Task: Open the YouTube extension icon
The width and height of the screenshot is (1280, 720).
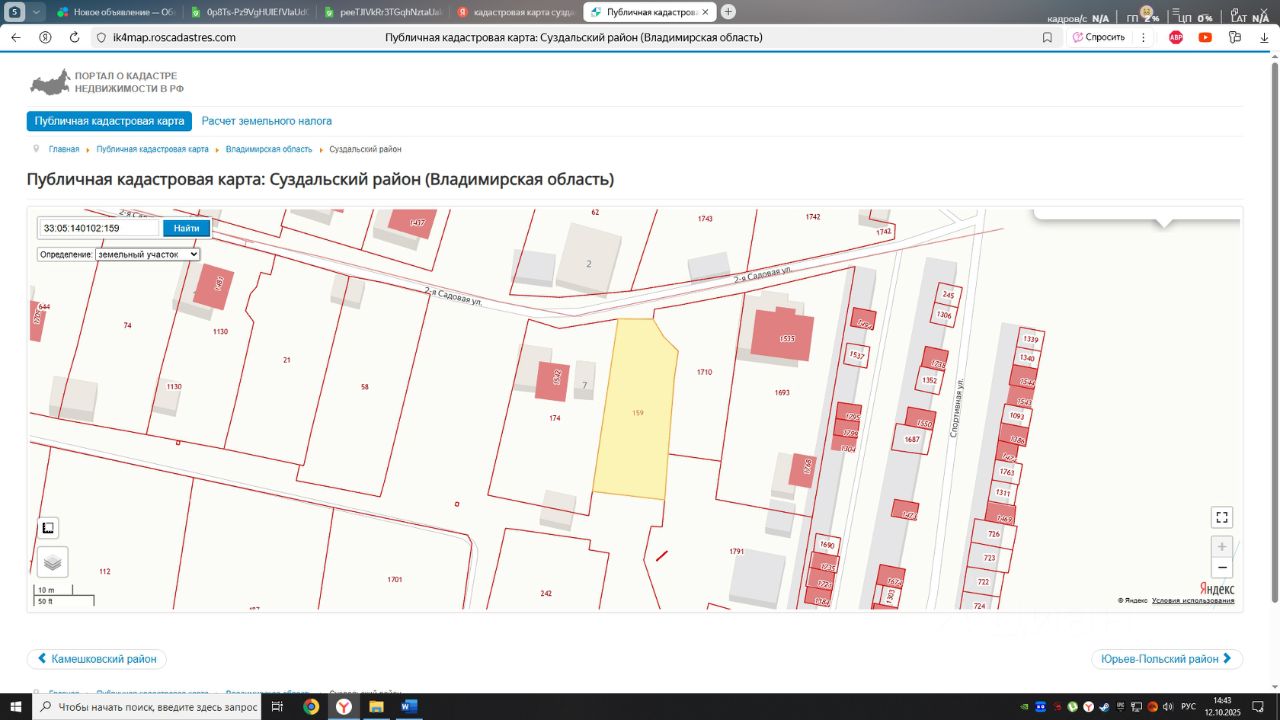Action: [x=1205, y=37]
